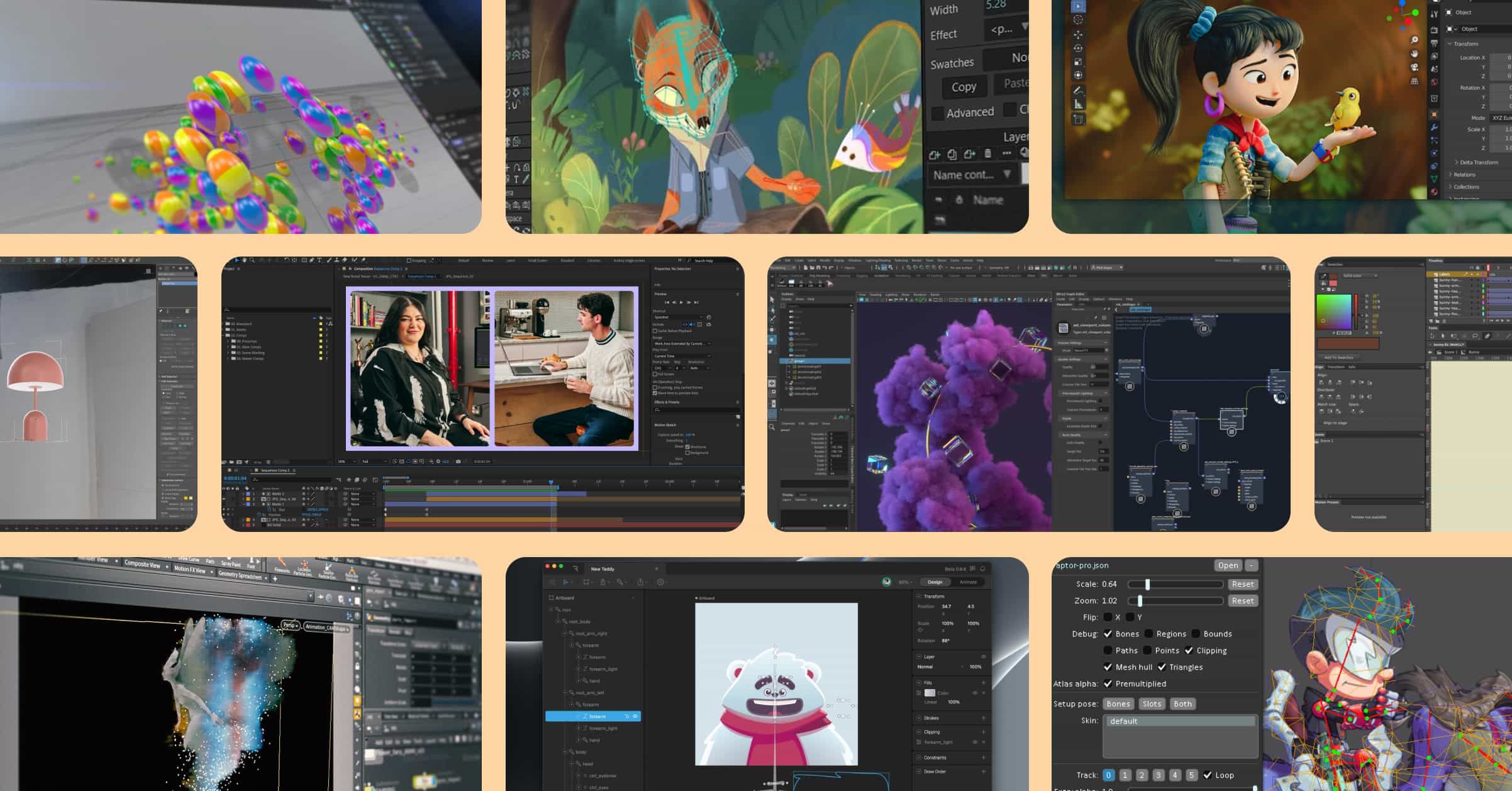The height and width of the screenshot is (791, 1512).
Task: Toggle Flip X checkbox in Spine viewer
Action: pos(1108,617)
